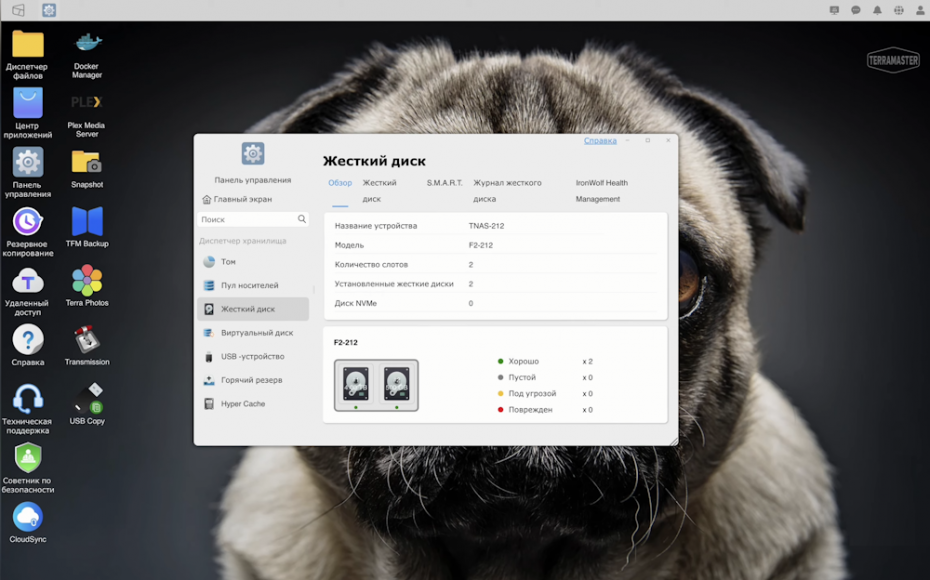Image resolution: width=930 pixels, height=580 pixels.
Task: Click the Количество слотов row label
Action: pos(371,264)
